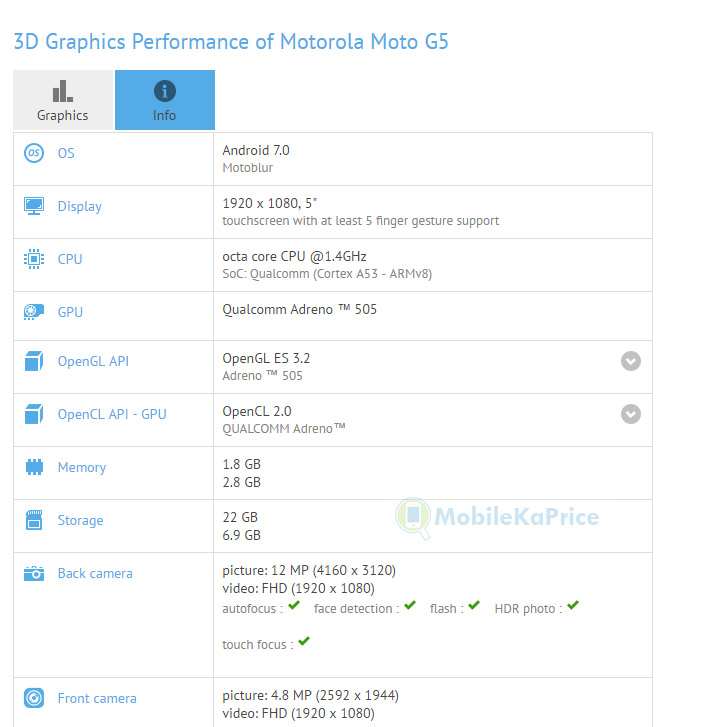Click the Storage label
The height and width of the screenshot is (727, 725).
pos(81,520)
